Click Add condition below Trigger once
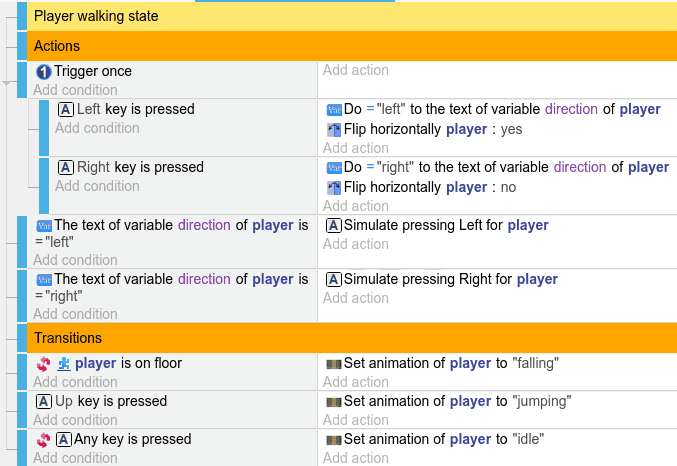This screenshot has width=677, height=466. (75, 90)
